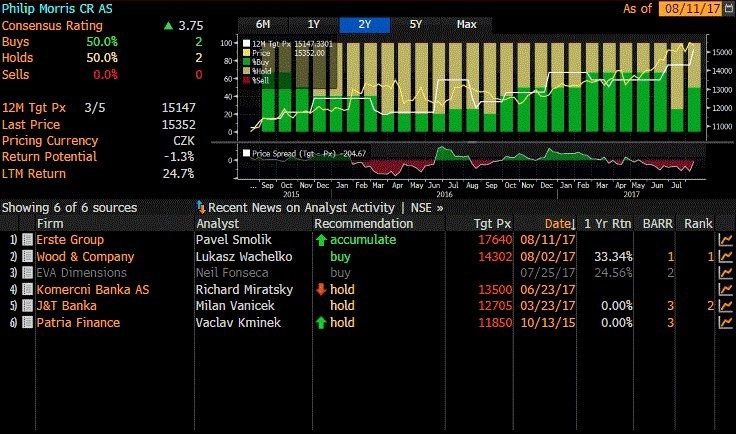
Task: Click the Last Price value 15352
Action: click(x=178, y=125)
